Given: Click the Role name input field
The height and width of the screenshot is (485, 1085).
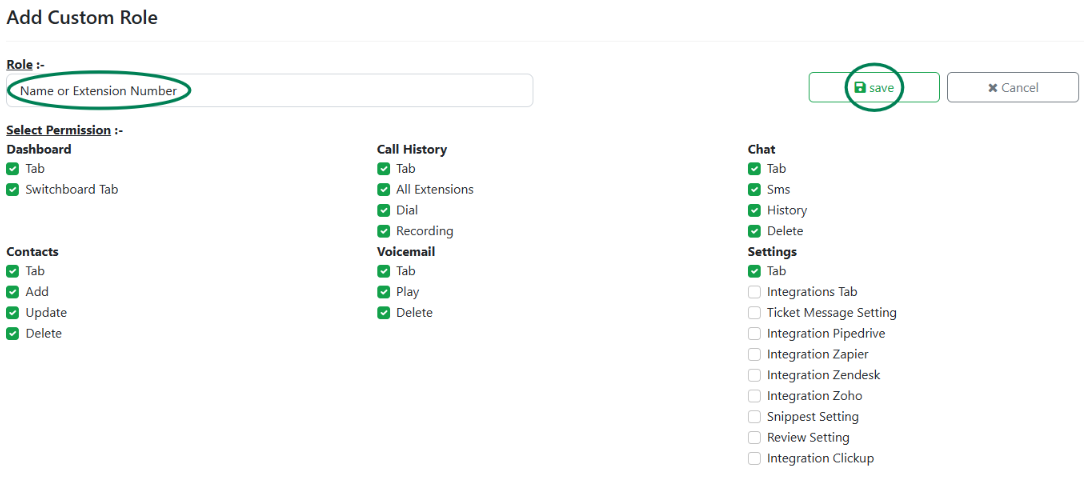Looking at the screenshot, I should coord(270,91).
